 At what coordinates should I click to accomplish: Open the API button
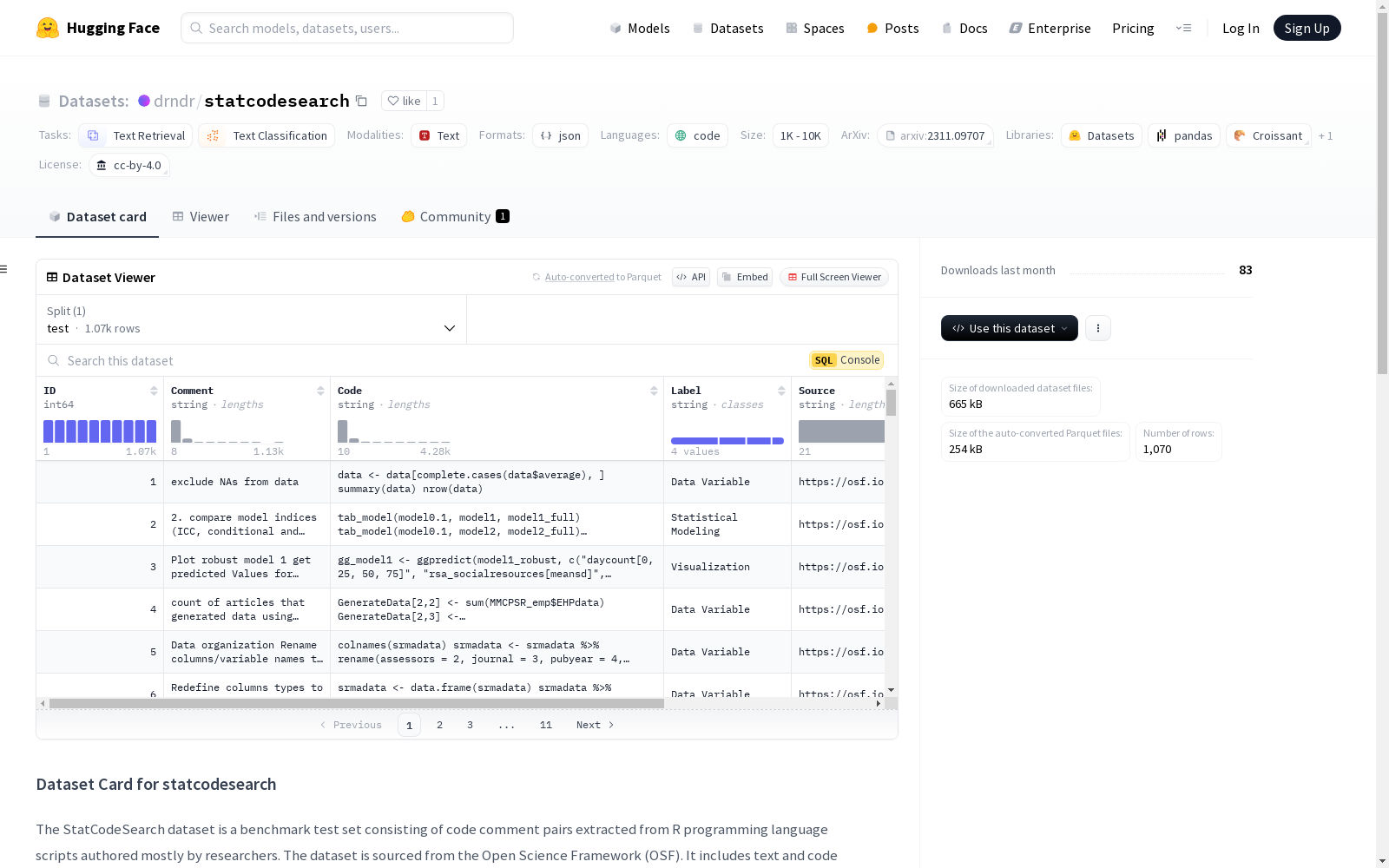(691, 277)
